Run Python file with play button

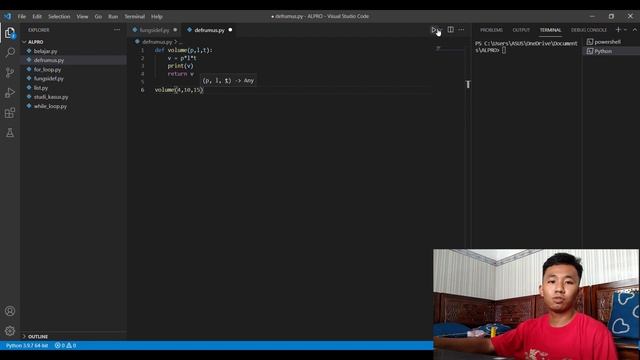click(x=434, y=30)
